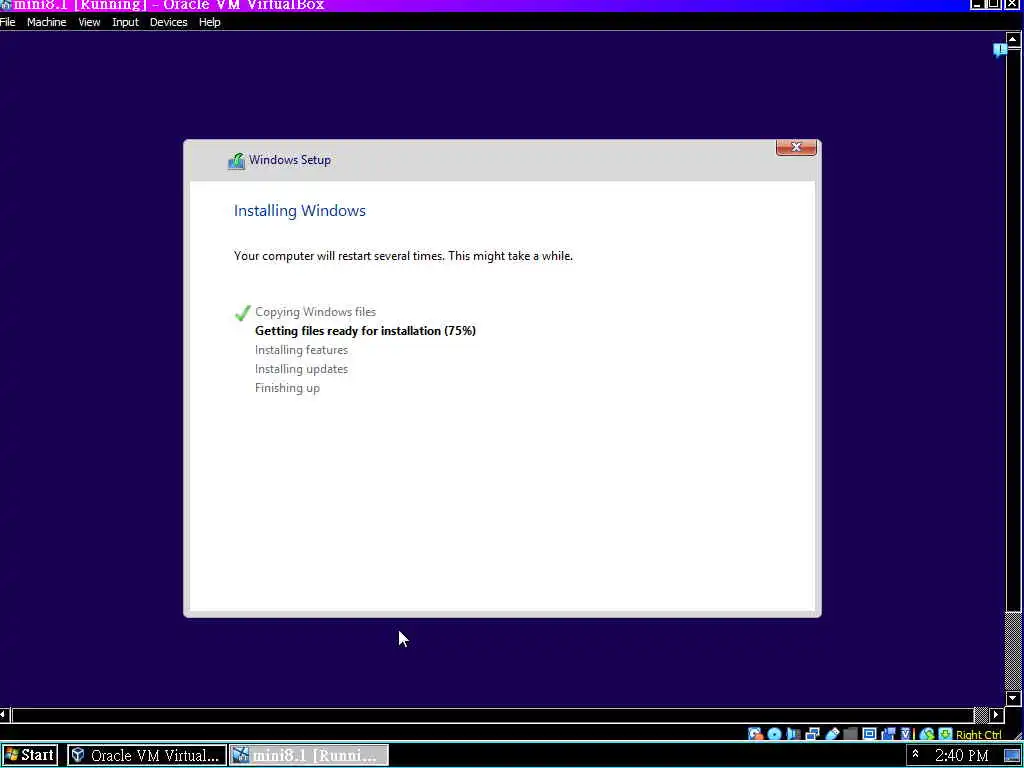This screenshot has height=768, width=1024.
Task: Click 'Copying Windows files' step text
Action: (x=315, y=312)
